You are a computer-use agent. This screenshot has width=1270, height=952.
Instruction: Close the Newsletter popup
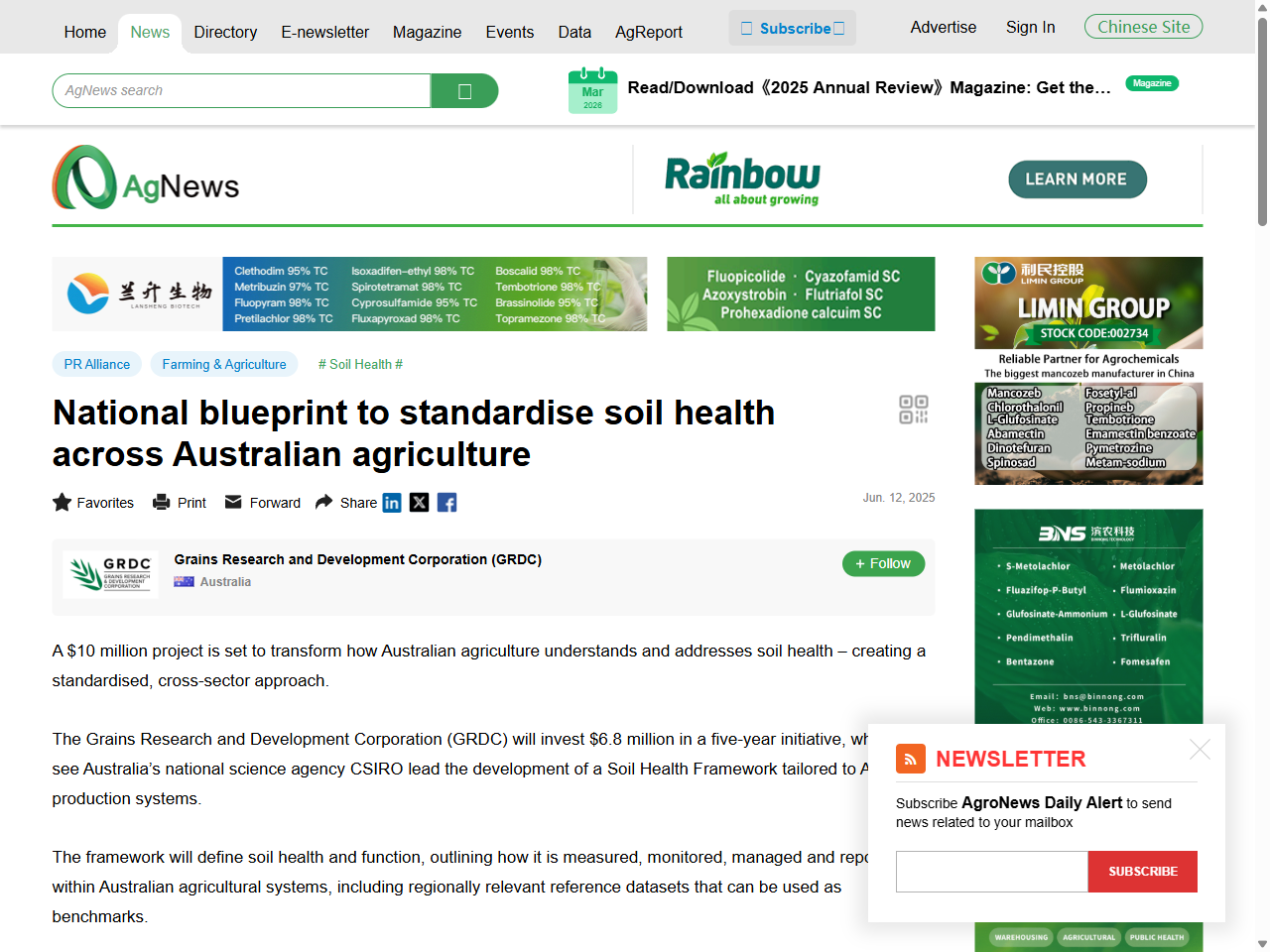[x=1200, y=750]
